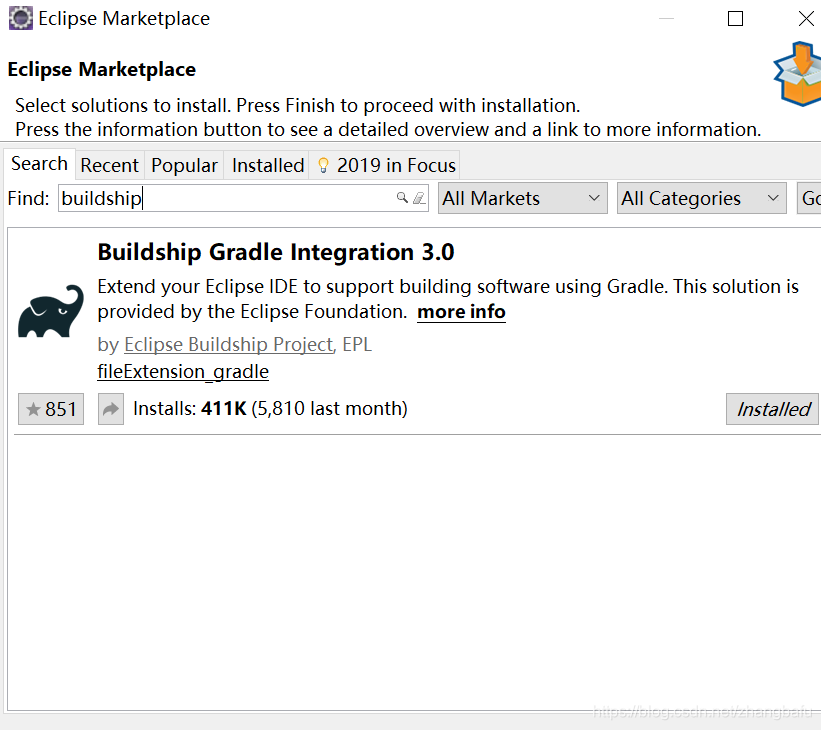Click the Go button

pyautogui.click(x=809, y=198)
